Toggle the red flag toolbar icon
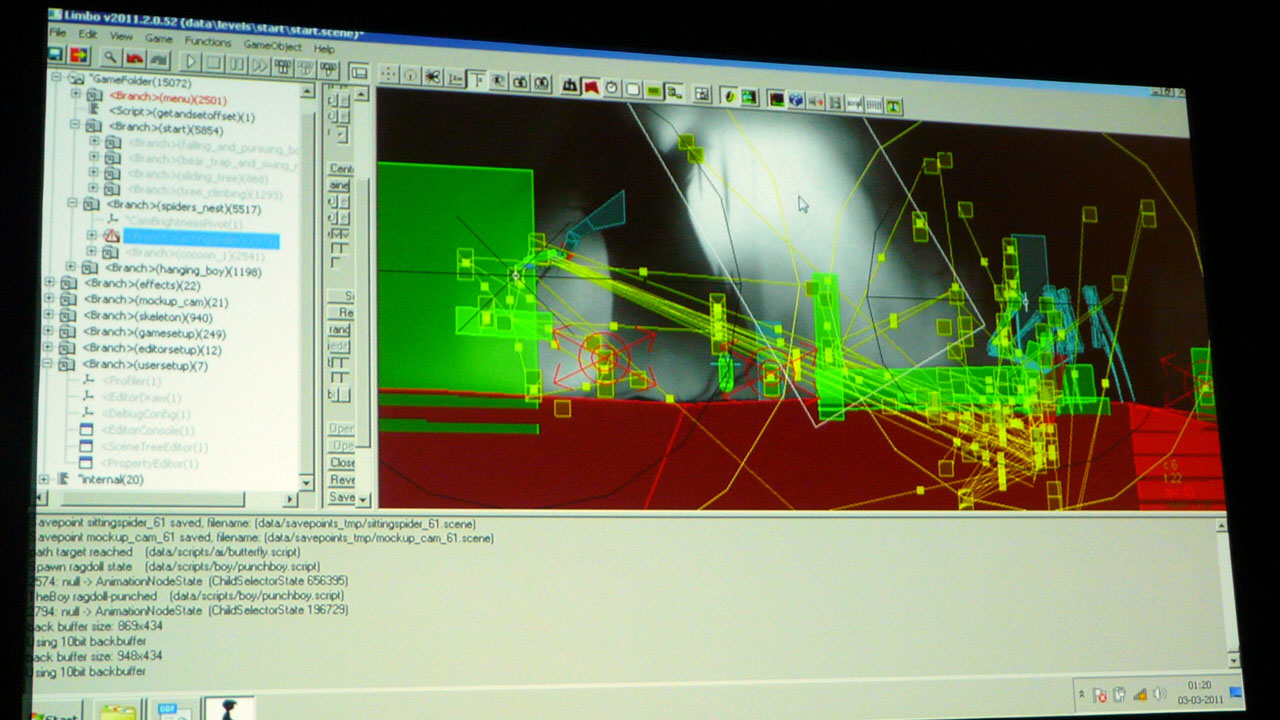The height and width of the screenshot is (720, 1280). click(x=591, y=87)
